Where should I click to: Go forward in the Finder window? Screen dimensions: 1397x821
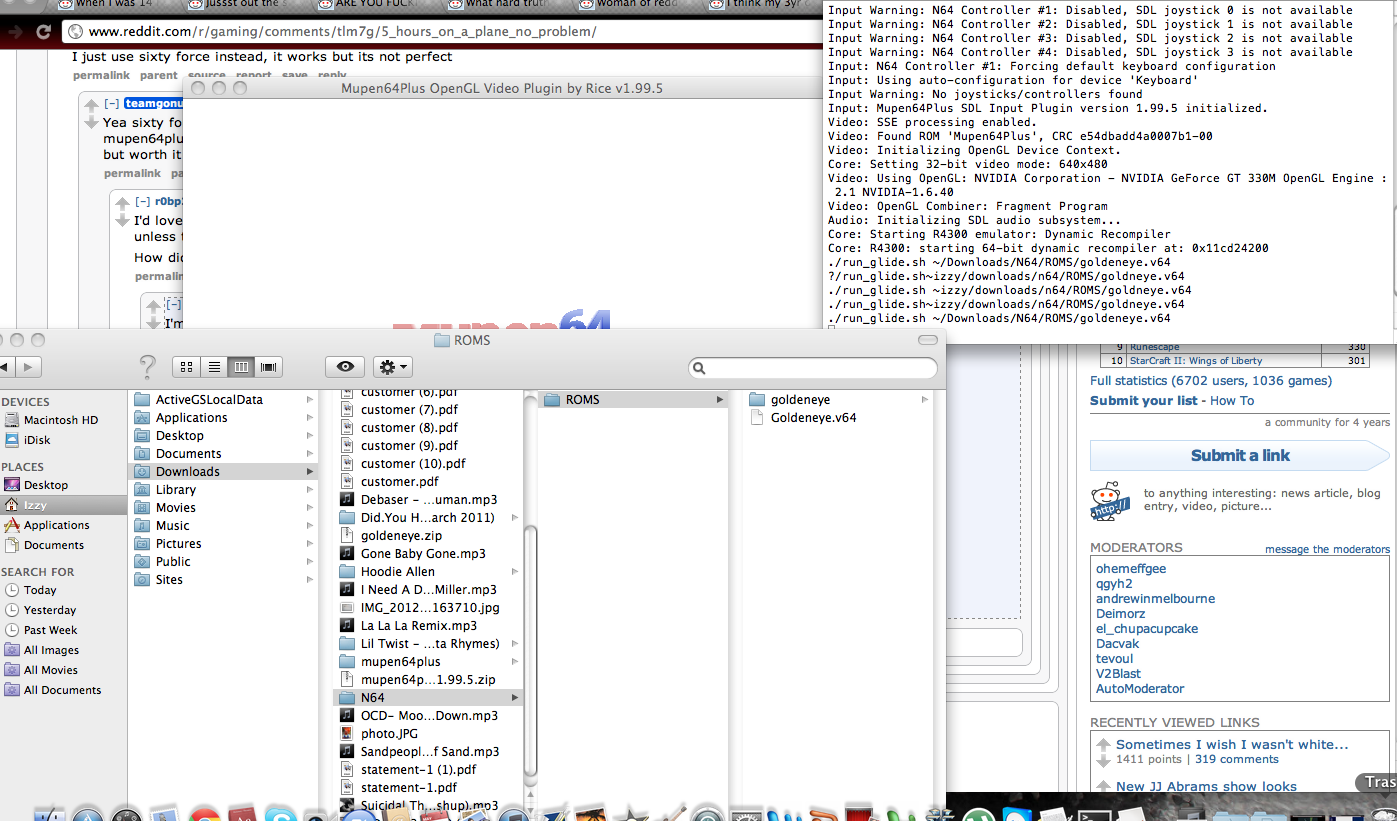[x=30, y=367]
